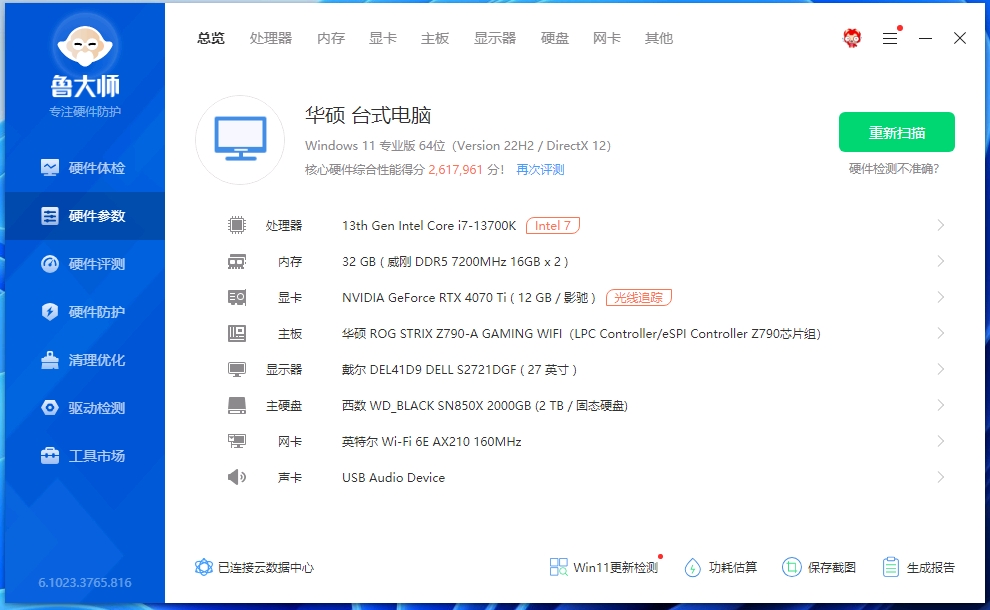The width and height of the screenshot is (990, 610).
Task: Click the 硬件体检 sidebar icon
Action: 50,168
